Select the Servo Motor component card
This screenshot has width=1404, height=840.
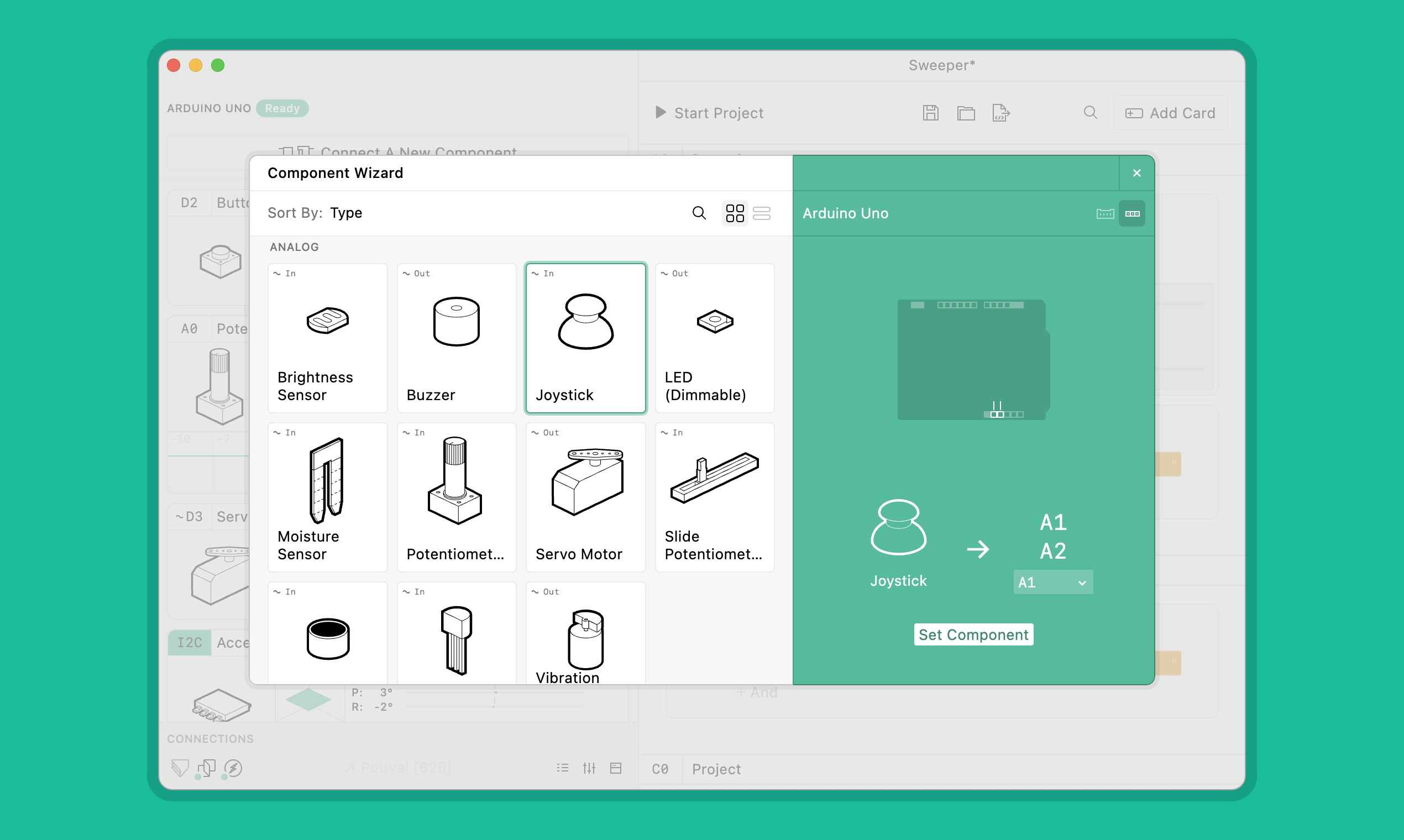click(585, 497)
